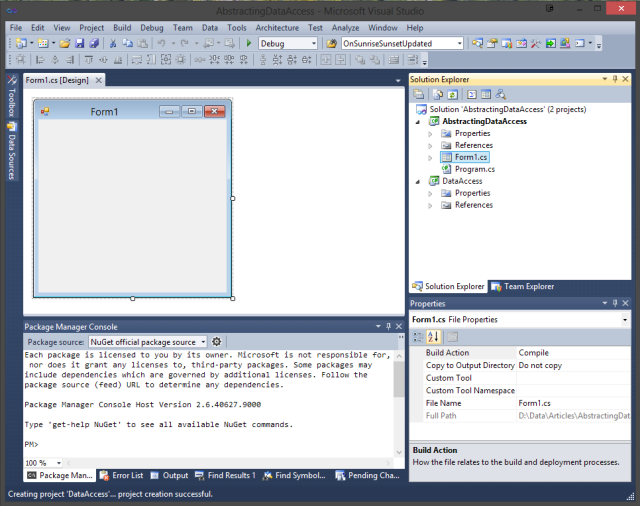This screenshot has height=506, width=640.
Task: Open the 100 % zoom dropdown
Action: (x=59, y=463)
